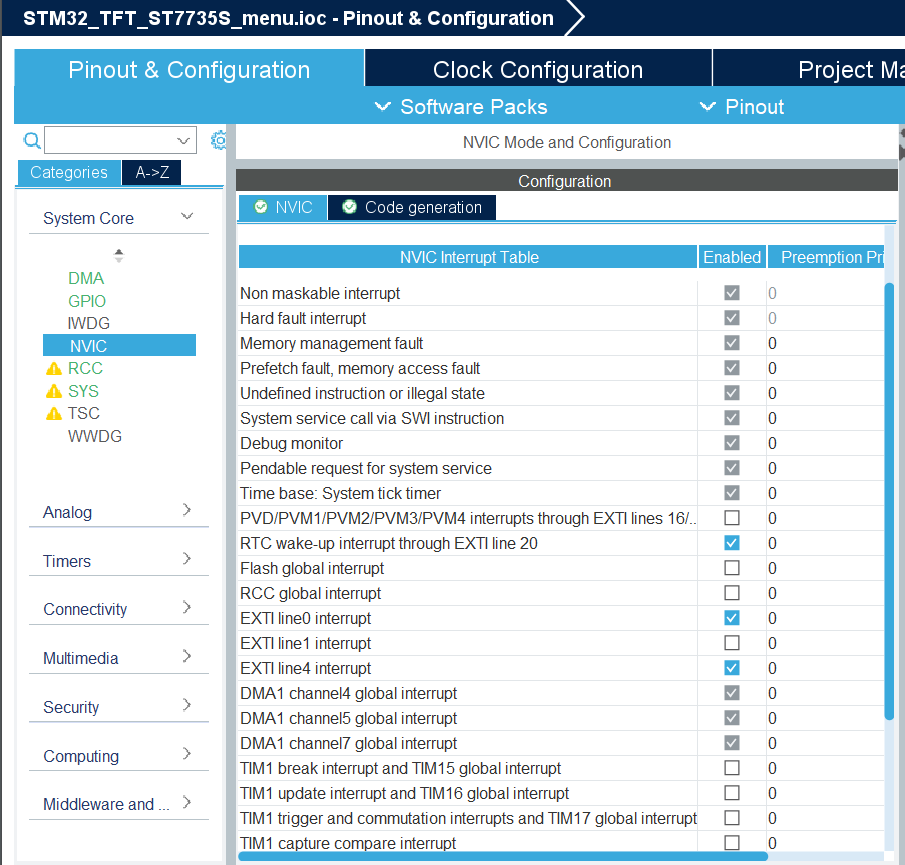Enable PVD/PVM interrupts through EXTI lines checkbox
Image resolution: width=905 pixels, height=865 pixels.
click(732, 518)
